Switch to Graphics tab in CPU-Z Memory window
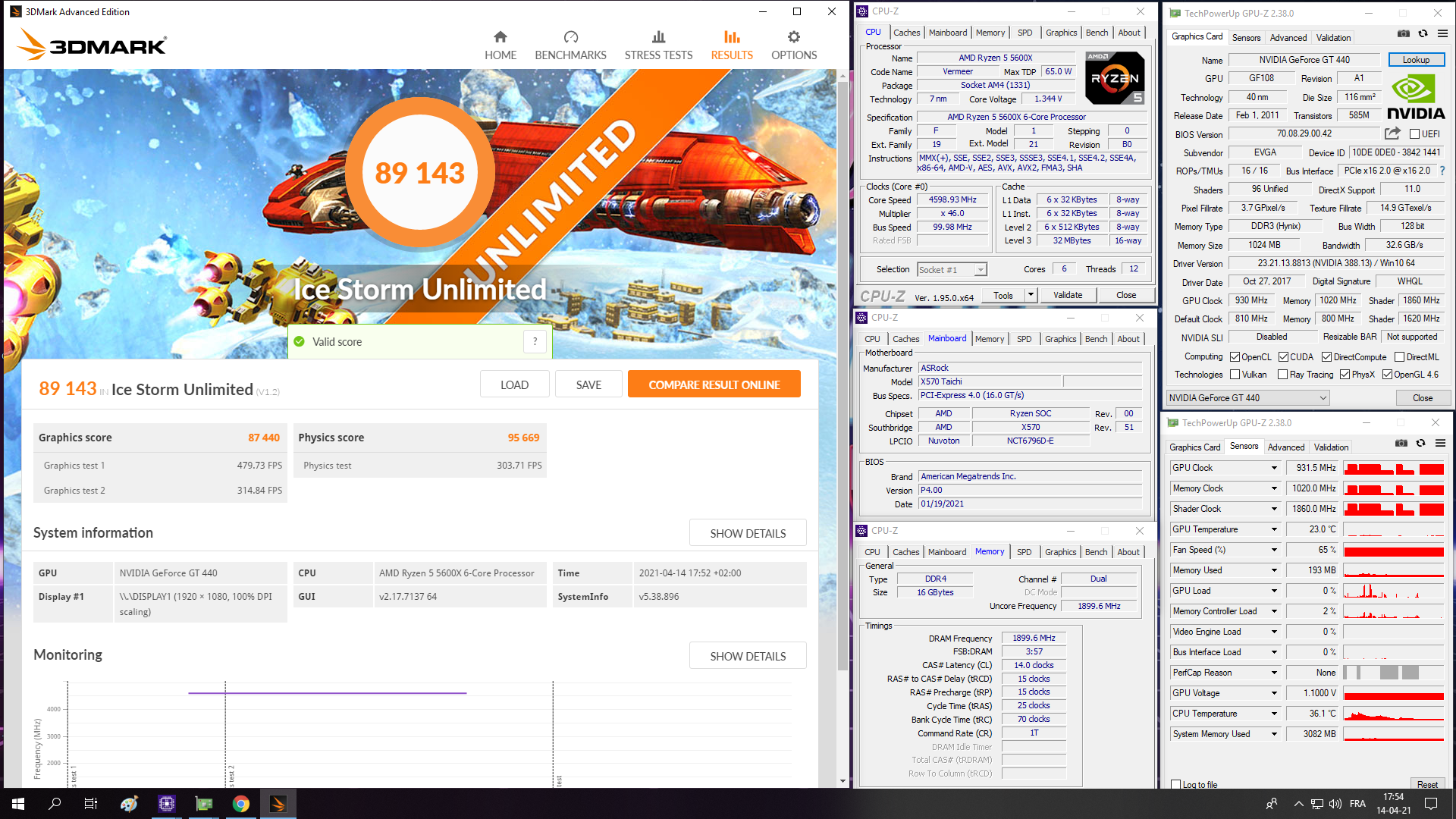This screenshot has width=1456, height=819. [x=1060, y=552]
